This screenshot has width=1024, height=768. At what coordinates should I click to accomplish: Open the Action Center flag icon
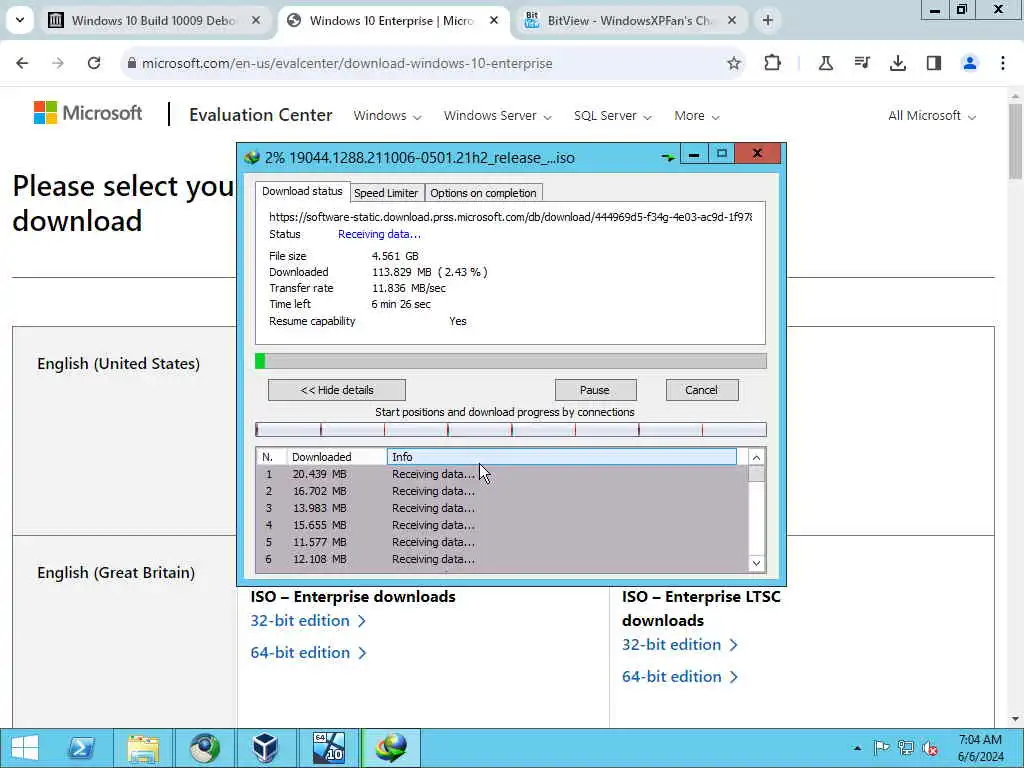881,748
